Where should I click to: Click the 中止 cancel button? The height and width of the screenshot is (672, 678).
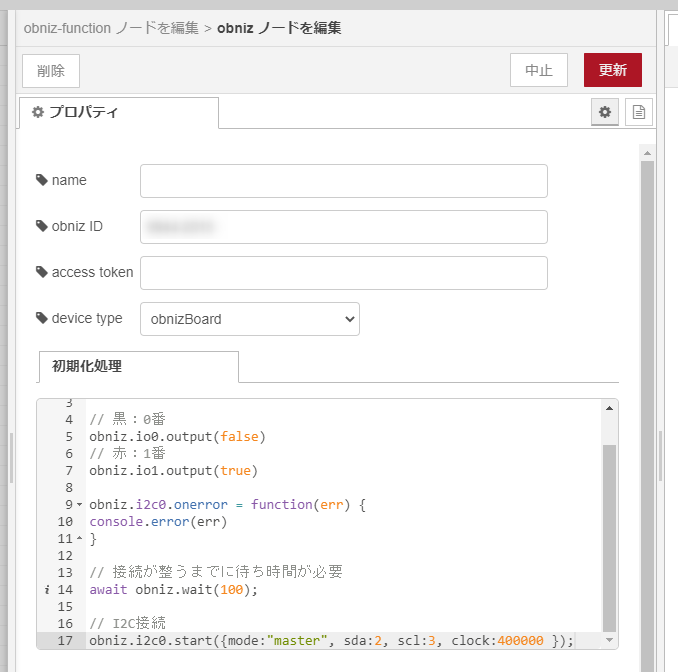coord(538,70)
